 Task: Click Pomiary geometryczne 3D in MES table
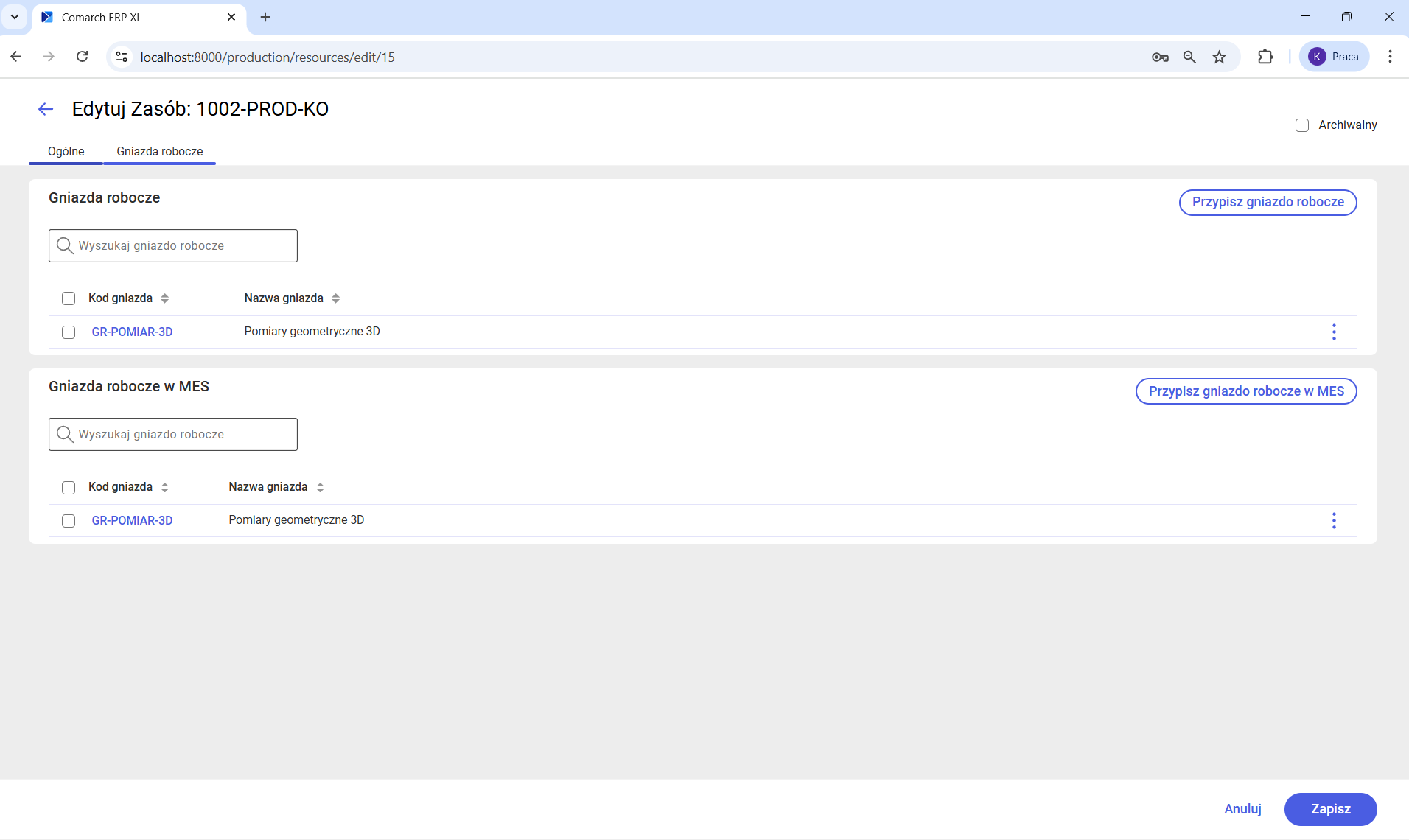(x=296, y=520)
